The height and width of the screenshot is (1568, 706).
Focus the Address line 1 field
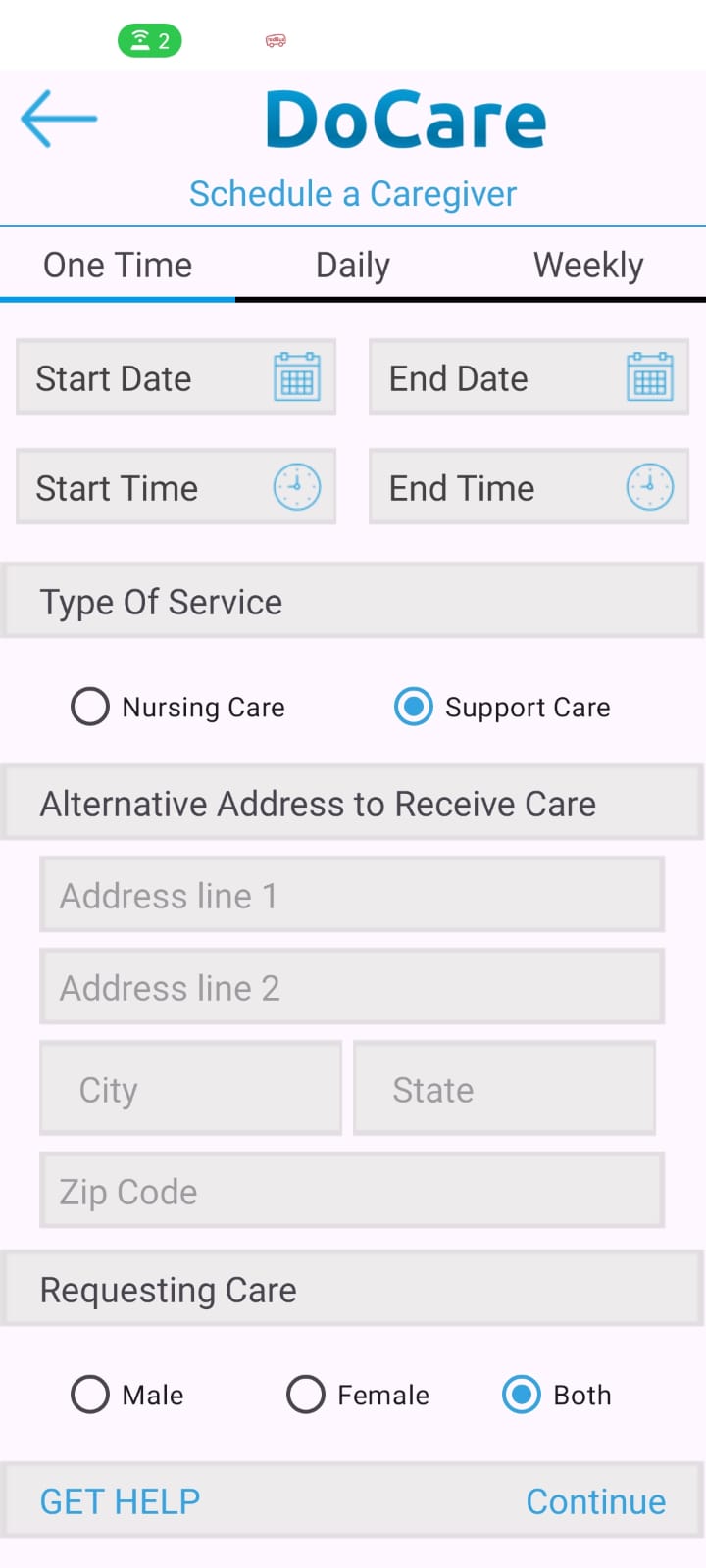pos(352,895)
